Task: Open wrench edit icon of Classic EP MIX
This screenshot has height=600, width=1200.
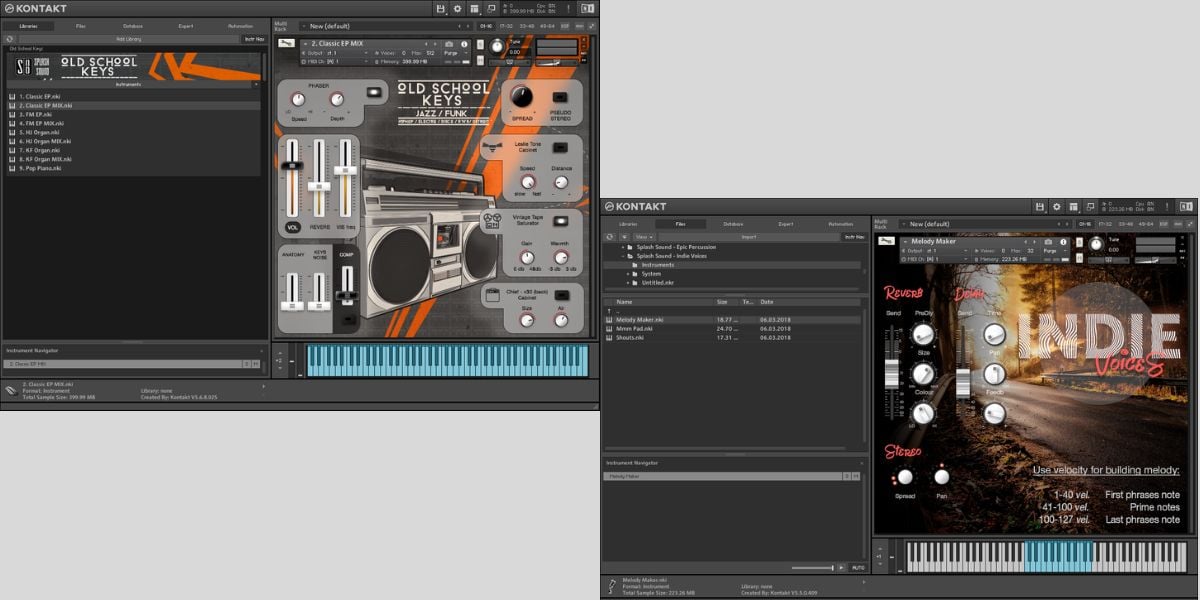Action: pos(286,43)
